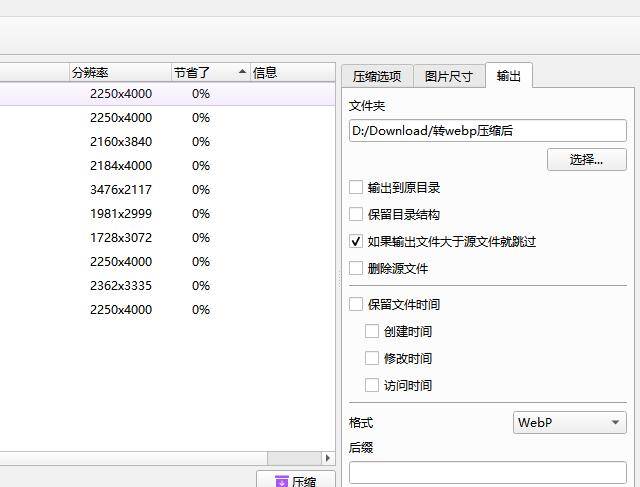The width and height of the screenshot is (640, 487).
Task: Click the sort arrow in 节省了 header
Action: (x=242, y=71)
